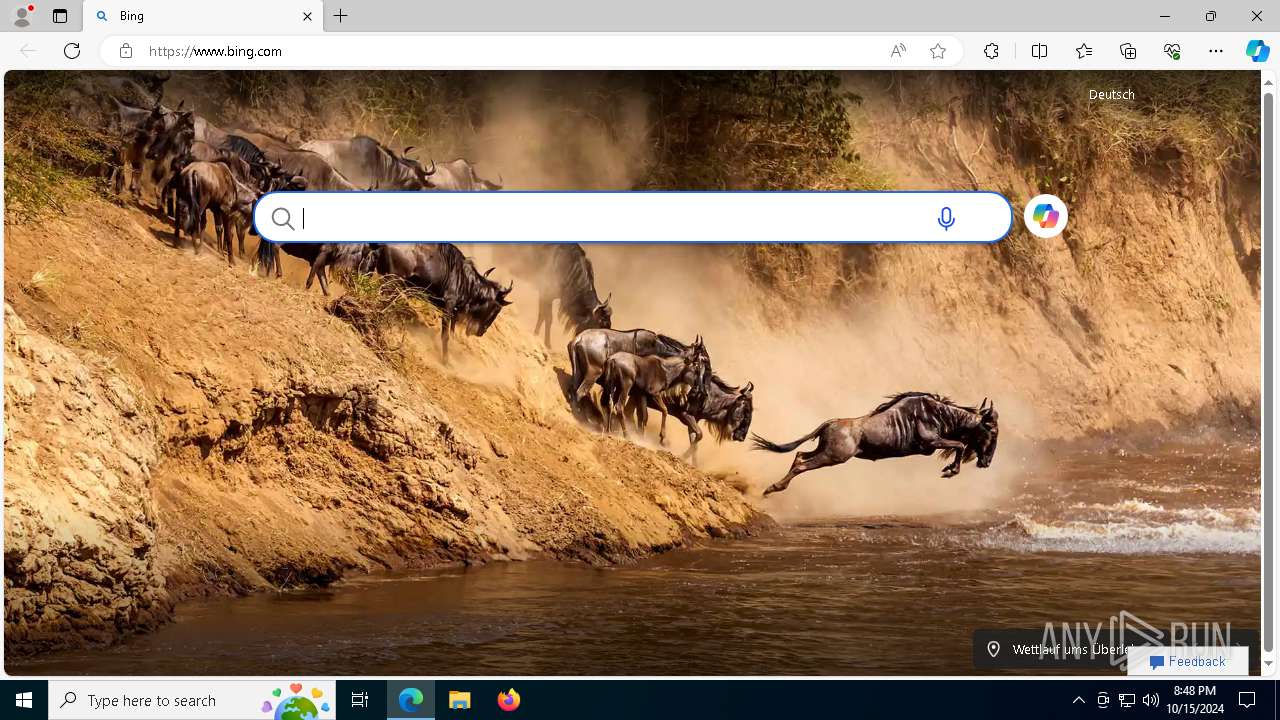Open the volume control icon

click(x=1150, y=700)
